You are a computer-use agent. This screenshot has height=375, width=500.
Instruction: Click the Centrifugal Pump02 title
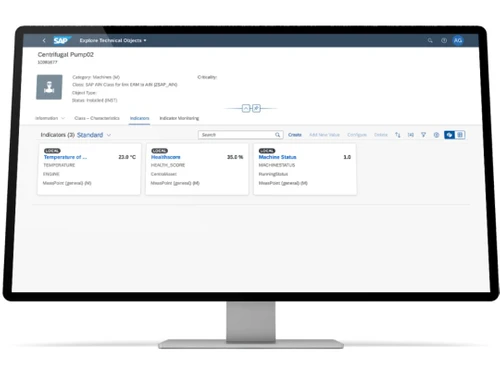click(66, 55)
